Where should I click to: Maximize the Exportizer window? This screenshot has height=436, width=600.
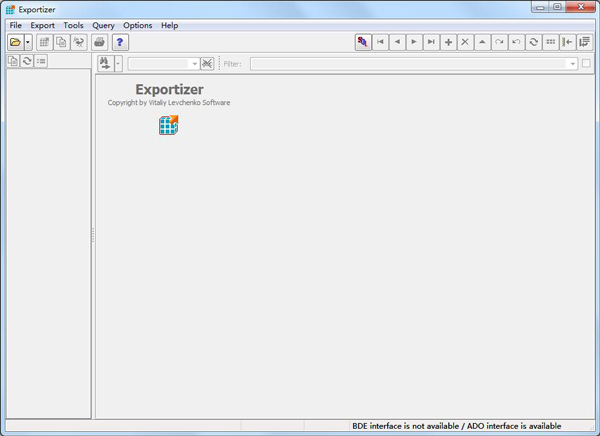[x=557, y=7]
